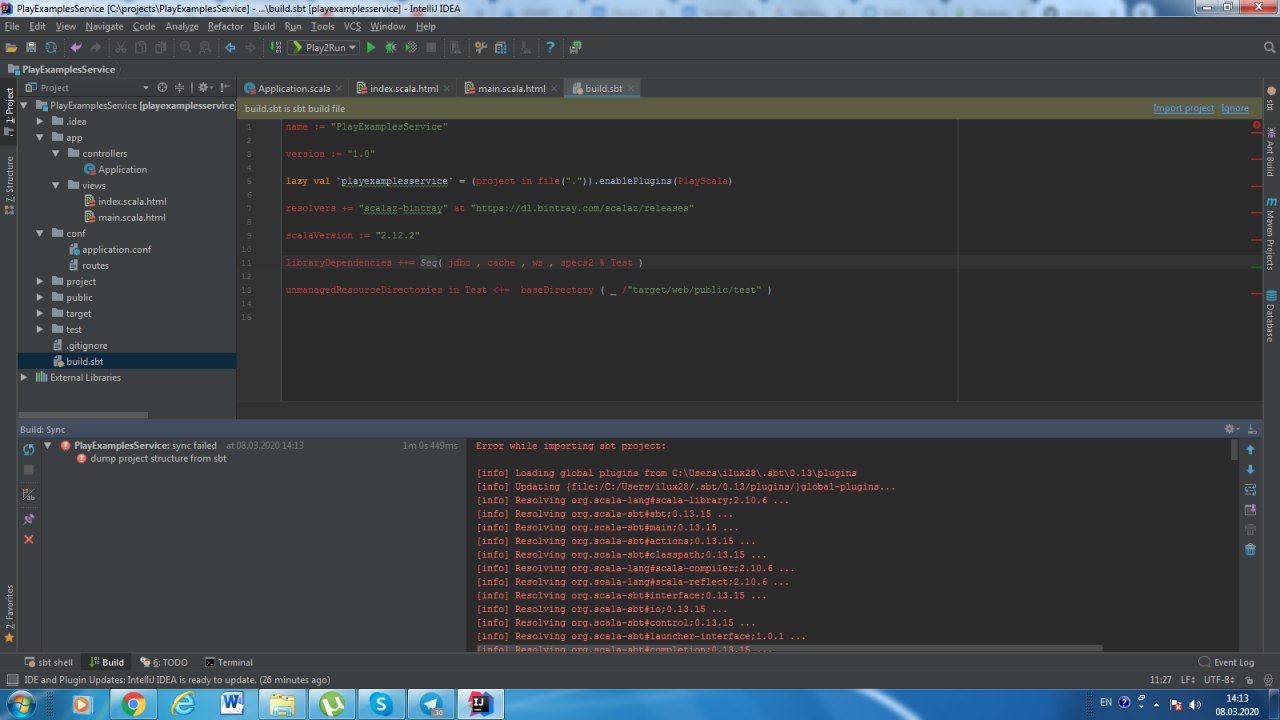Open the Refactor menu

[225, 26]
